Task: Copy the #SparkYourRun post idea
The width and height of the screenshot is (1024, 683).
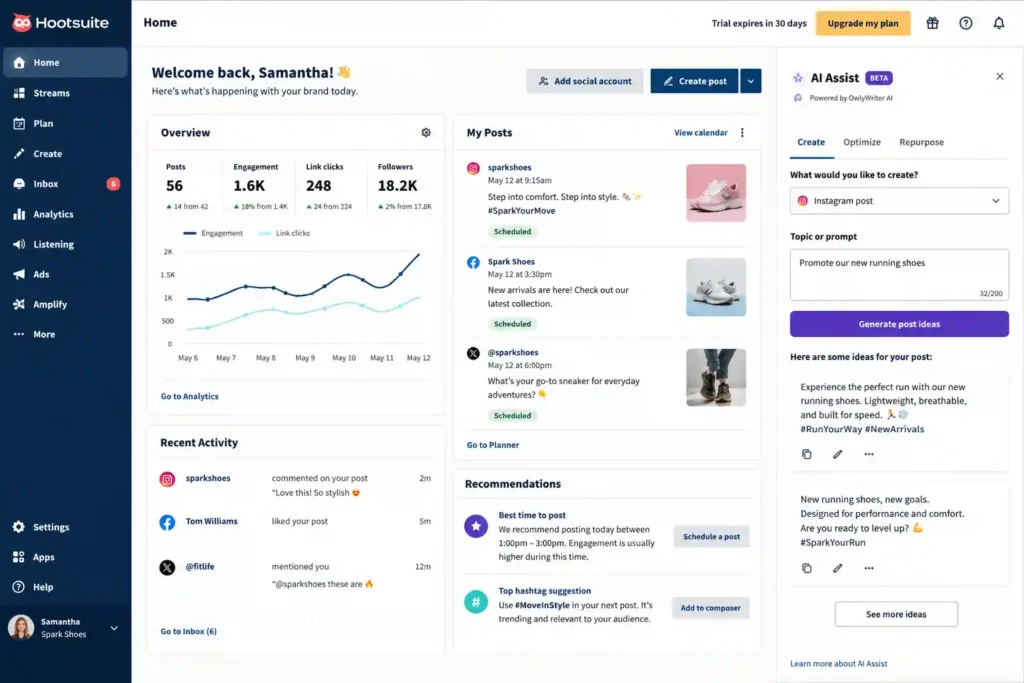Action: [x=807, y=568]
